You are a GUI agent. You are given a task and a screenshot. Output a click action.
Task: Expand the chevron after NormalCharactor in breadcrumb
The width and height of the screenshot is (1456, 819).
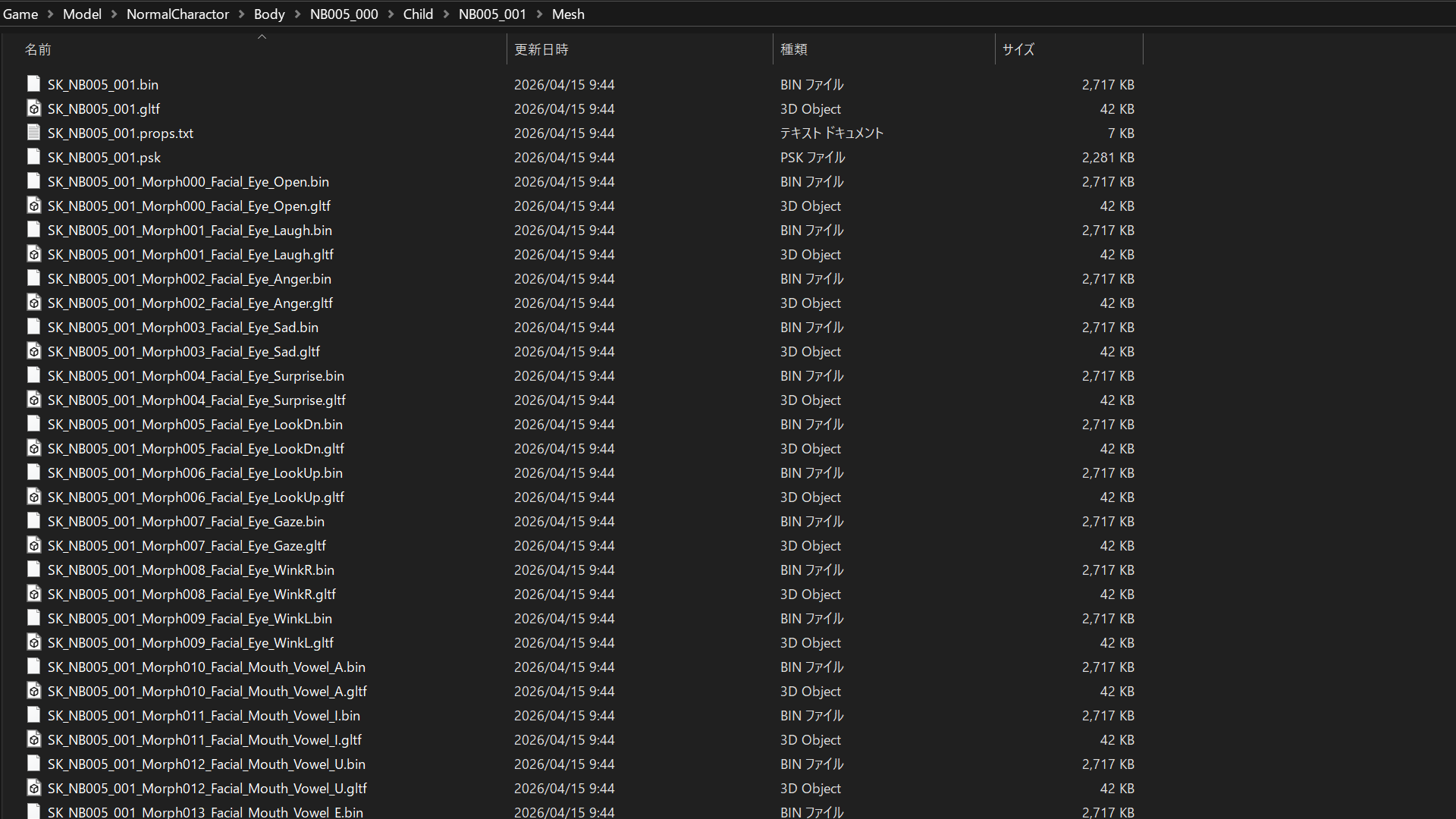(x=241, y=14)
